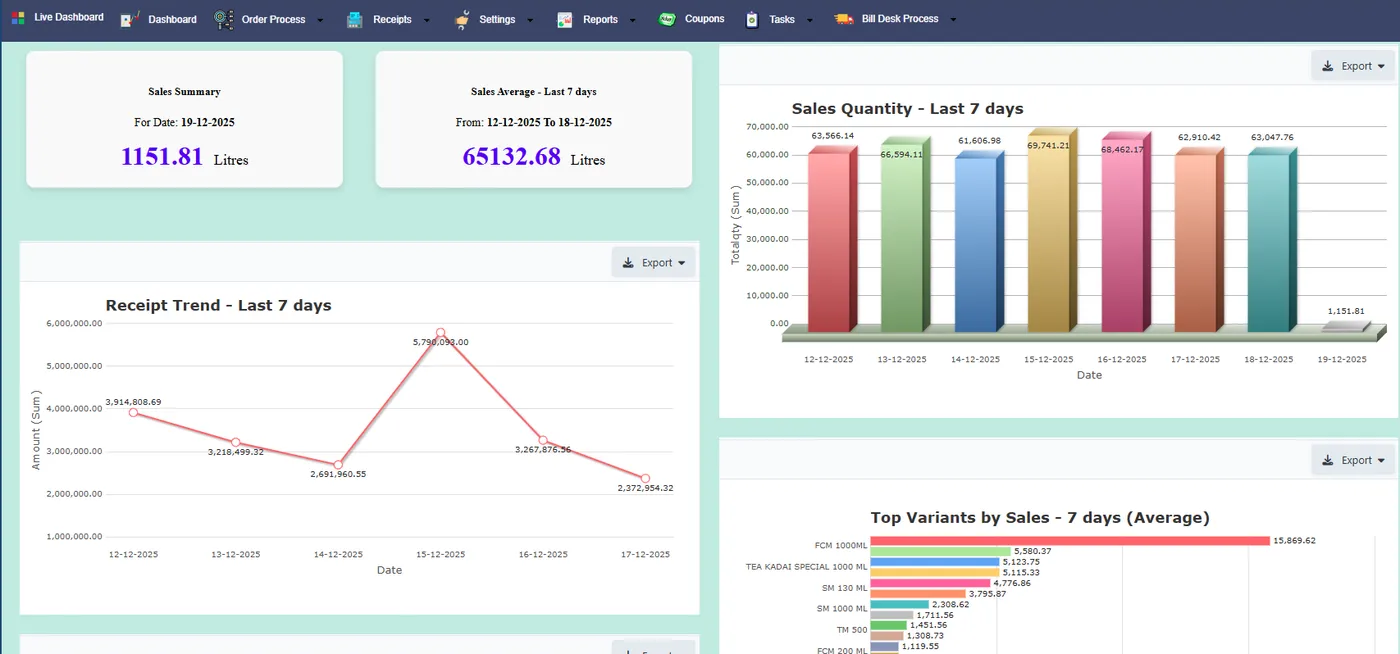Click Receipt Trend data point for 17-12-2025
The width and height of the screenshot is (1400, 654).
645,478
